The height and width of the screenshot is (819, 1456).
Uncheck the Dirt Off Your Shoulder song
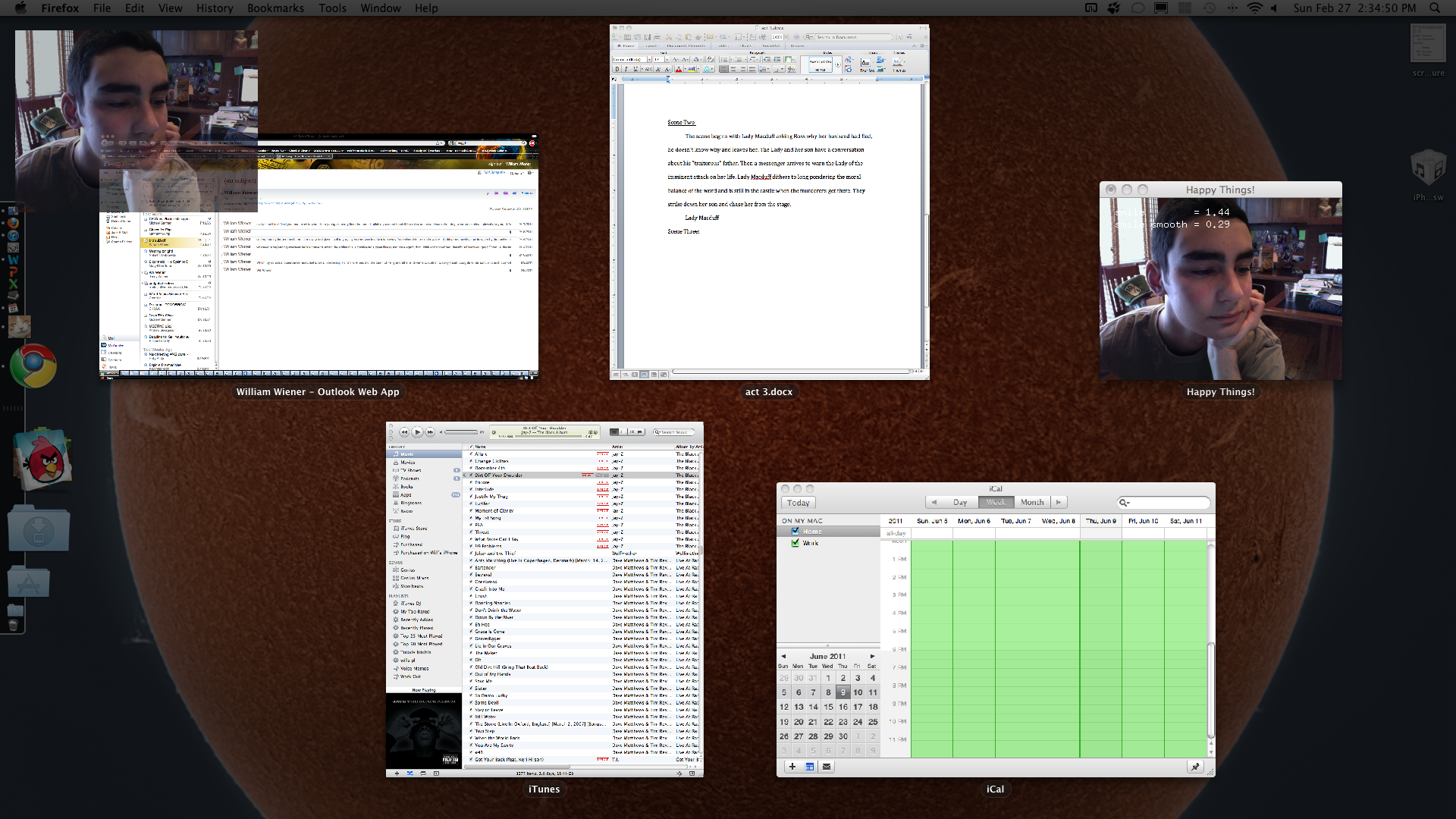click(x=471, y=475)
